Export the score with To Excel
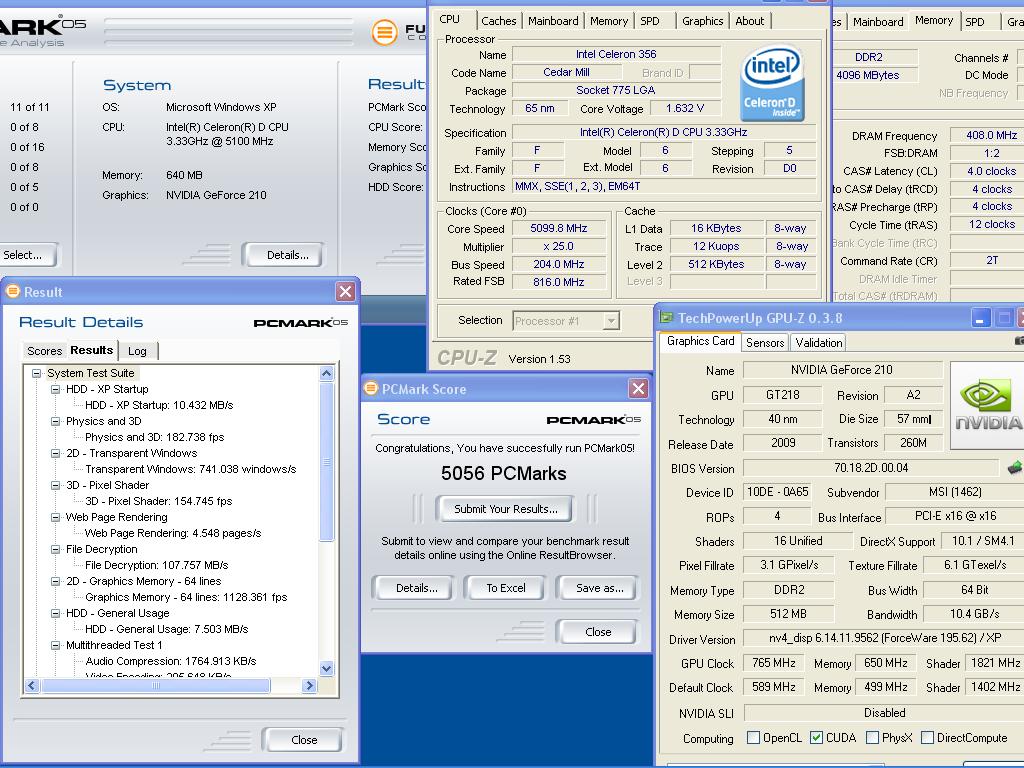1024x768 pixels. point(505,588)
